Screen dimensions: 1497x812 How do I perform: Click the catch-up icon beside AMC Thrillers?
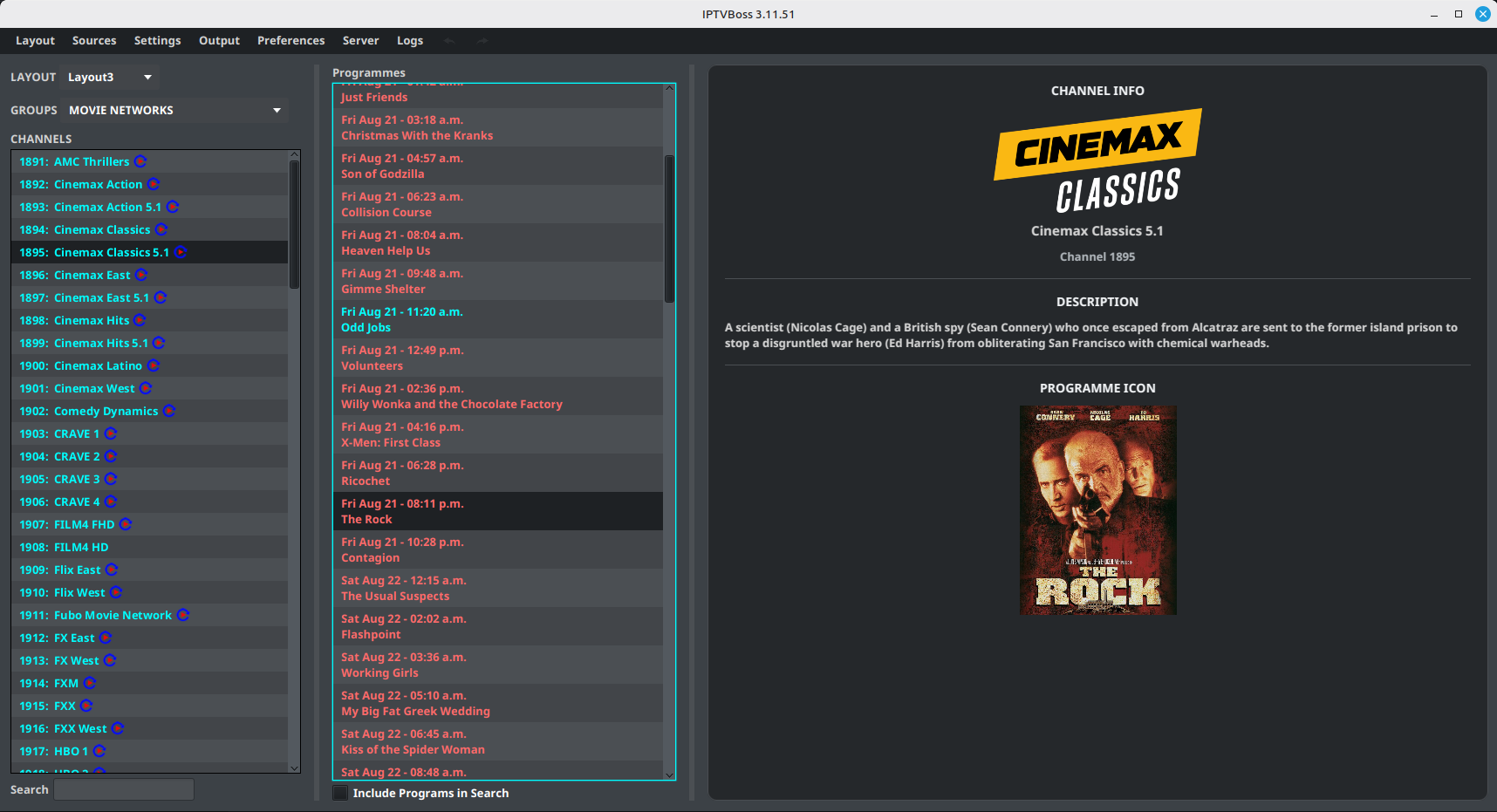[x=140, y=161]
